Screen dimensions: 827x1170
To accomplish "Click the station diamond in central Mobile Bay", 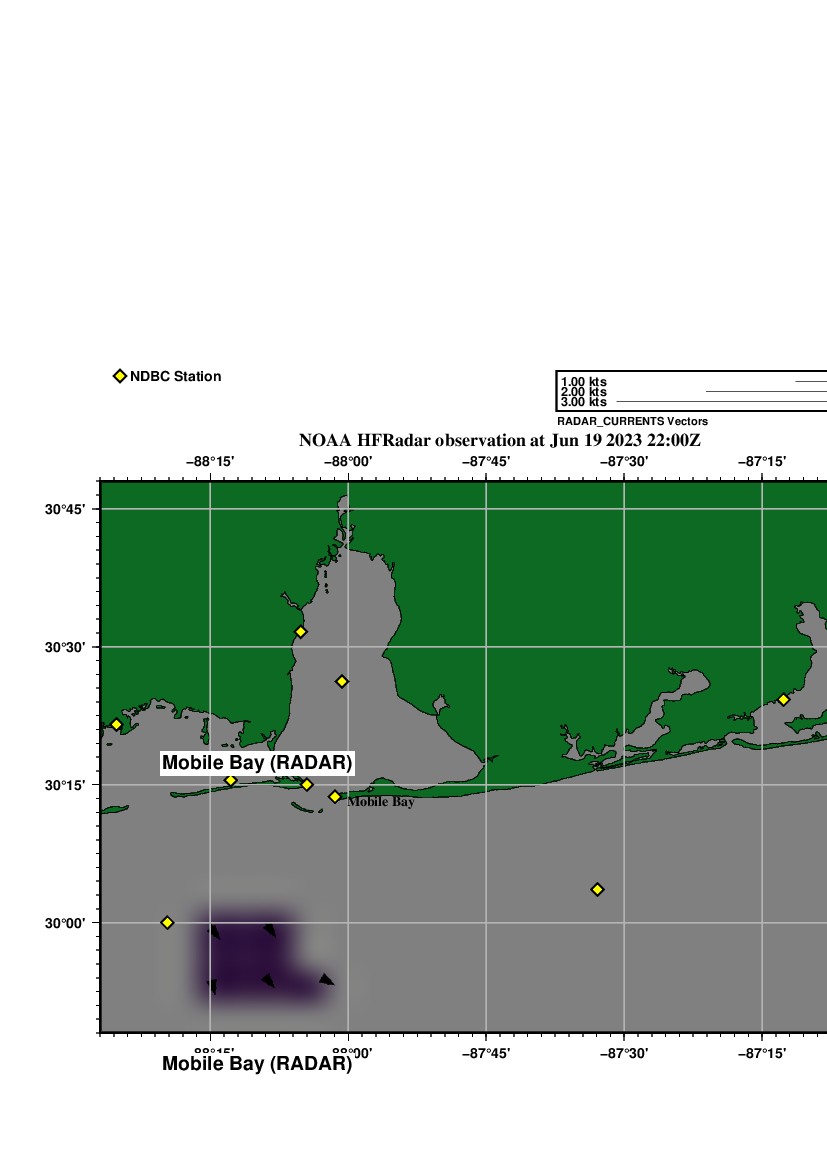I will point(342,681).
